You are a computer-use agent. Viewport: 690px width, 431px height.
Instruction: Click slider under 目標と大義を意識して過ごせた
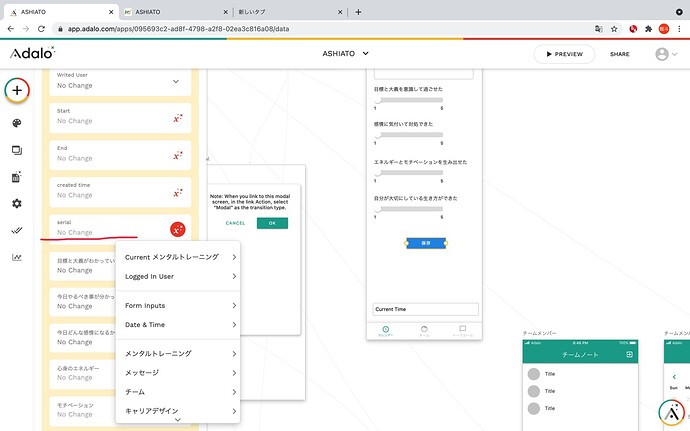point(409,100)
